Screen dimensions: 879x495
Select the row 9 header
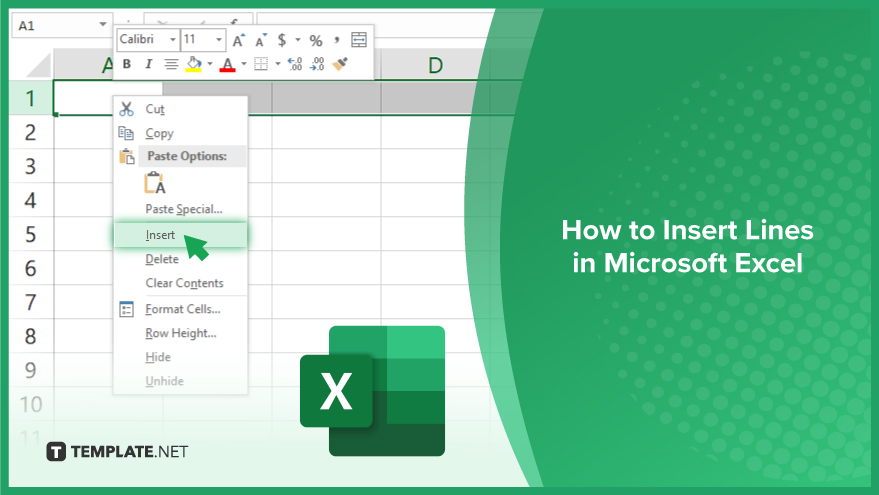click(31, 370)
